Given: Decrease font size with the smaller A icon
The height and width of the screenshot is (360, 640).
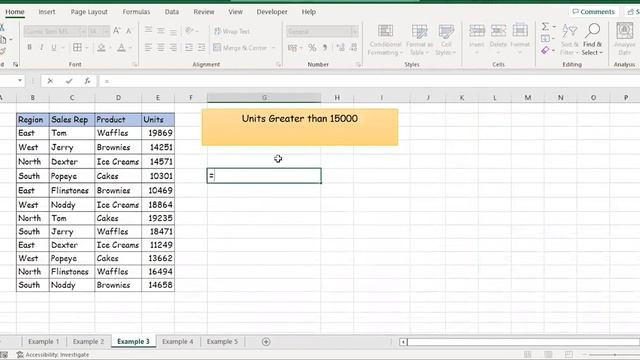Looking at the screenshot, I should click(x=129, y=31).
